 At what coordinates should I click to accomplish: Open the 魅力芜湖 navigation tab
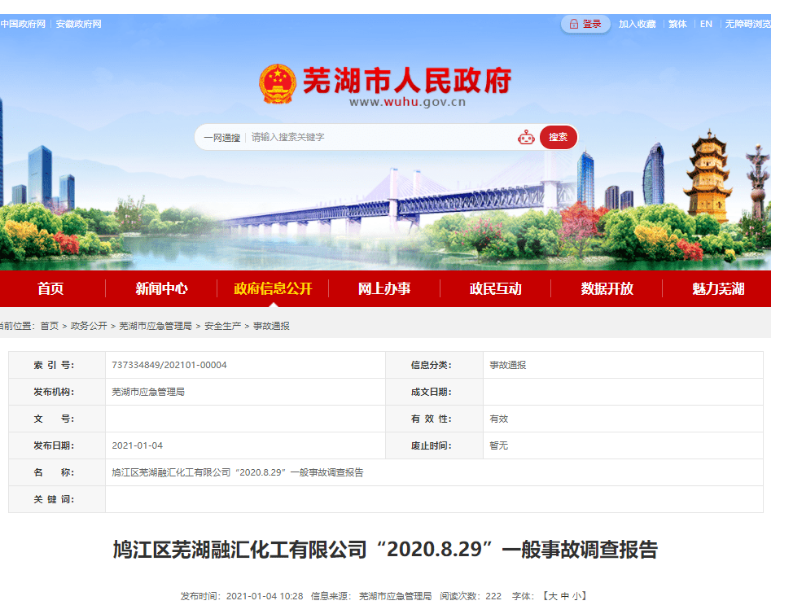point(718,289)
